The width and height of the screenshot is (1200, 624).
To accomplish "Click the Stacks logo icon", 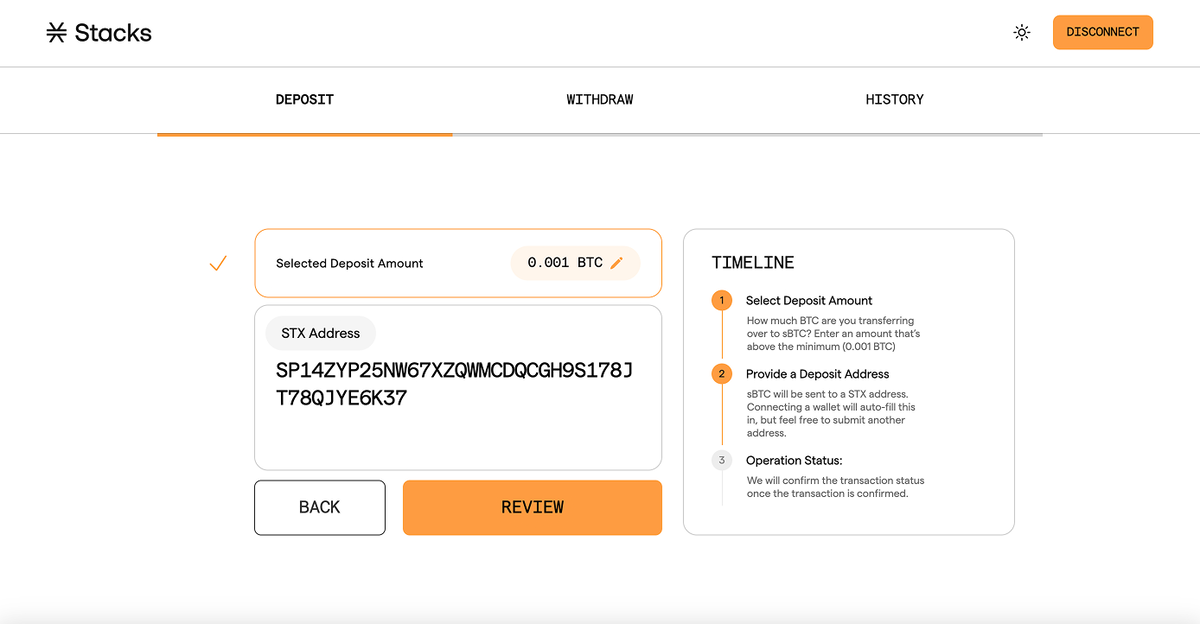I will coord(57,33).
